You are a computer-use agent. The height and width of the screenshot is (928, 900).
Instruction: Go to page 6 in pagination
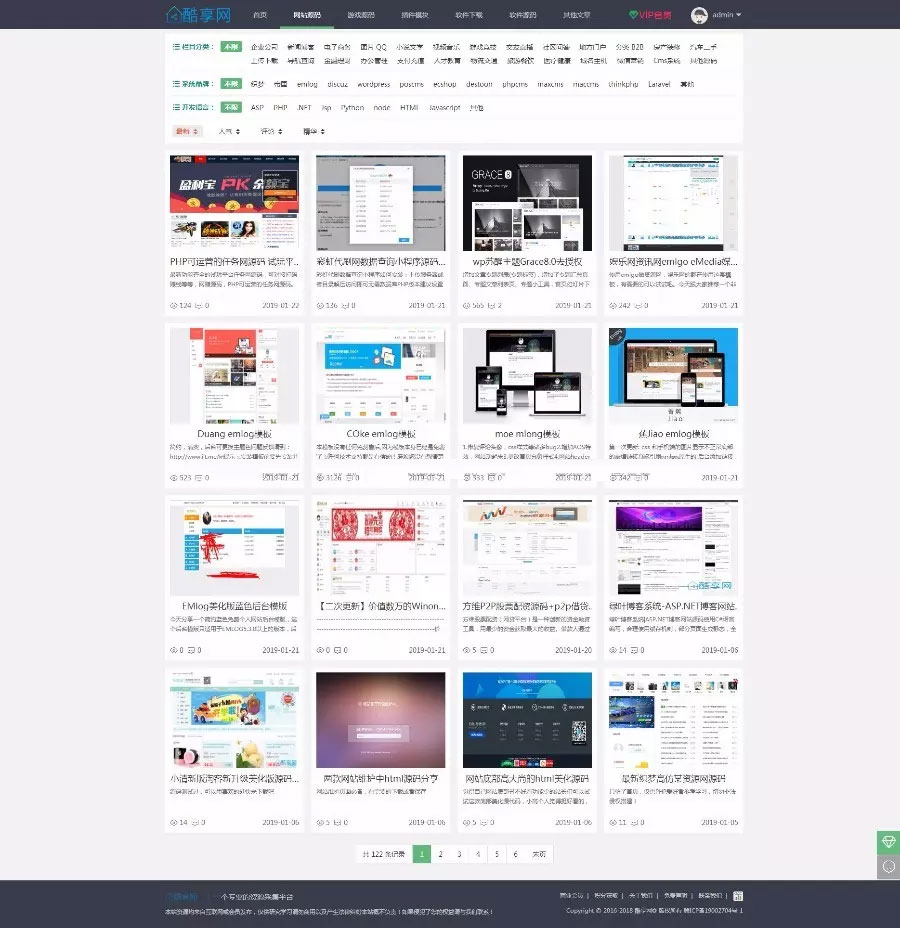click(515, 854)
